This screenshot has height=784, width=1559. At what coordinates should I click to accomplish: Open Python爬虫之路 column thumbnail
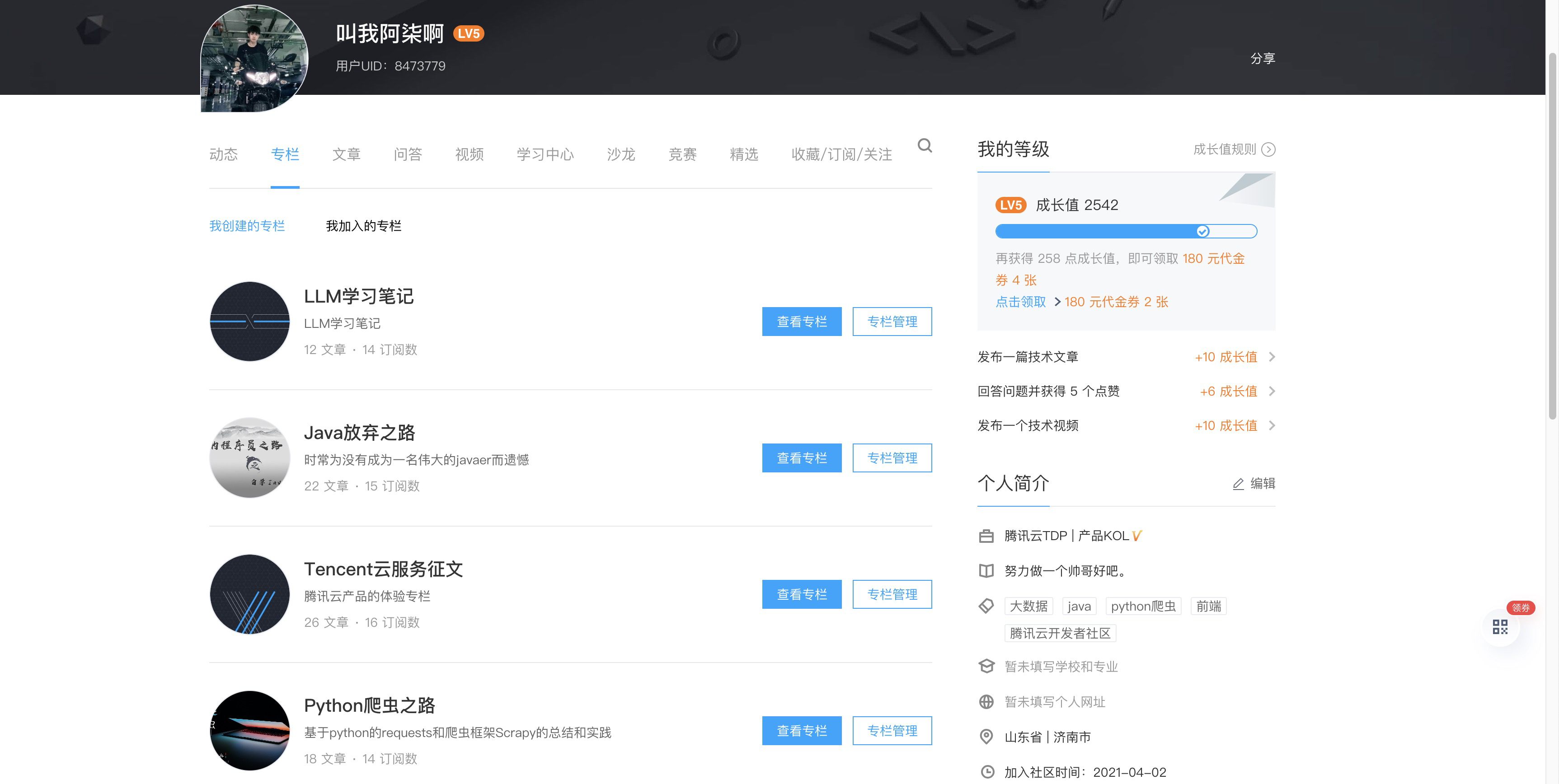click(x=249, y=731)
